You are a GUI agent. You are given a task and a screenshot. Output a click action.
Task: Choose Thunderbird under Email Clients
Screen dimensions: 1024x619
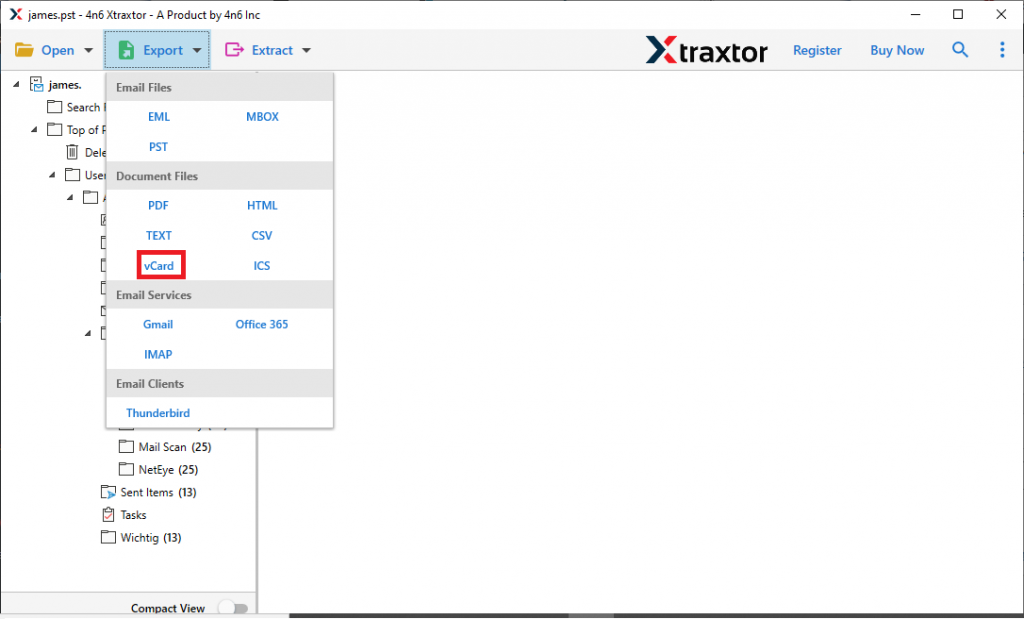pos(157,413)
